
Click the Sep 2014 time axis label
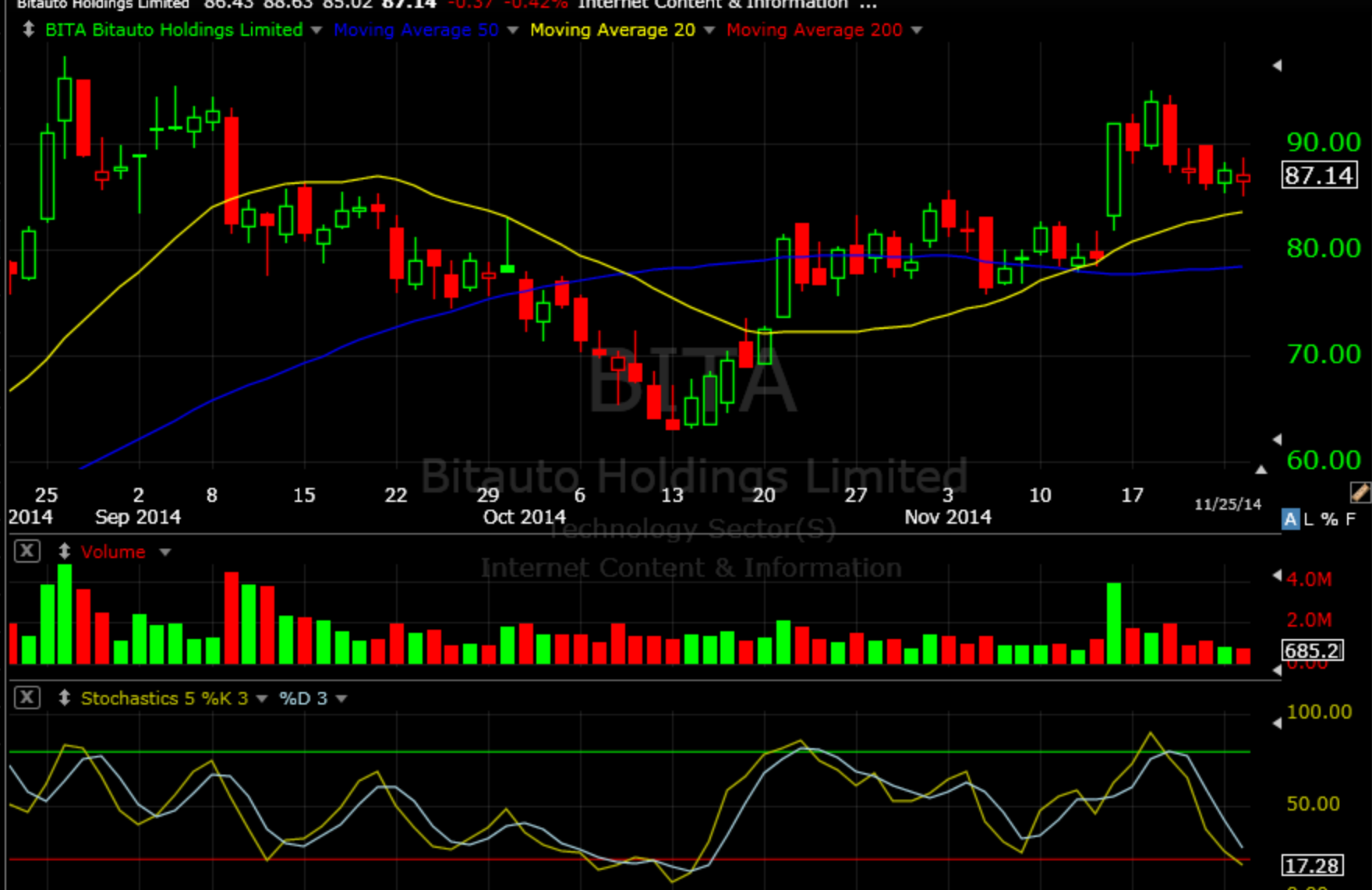[x=138, y=517]
